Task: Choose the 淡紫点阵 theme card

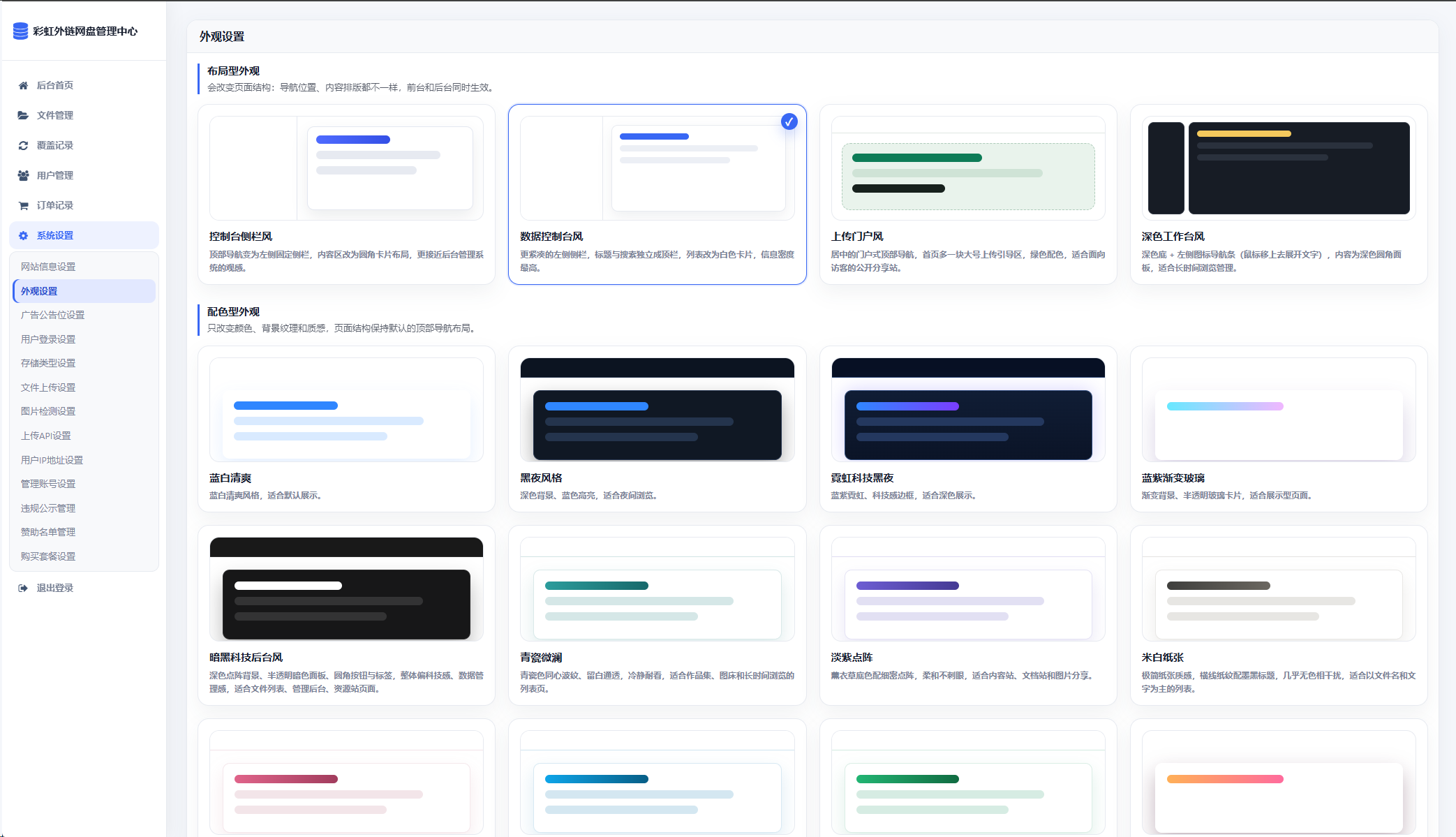Action: coord(968,615)
